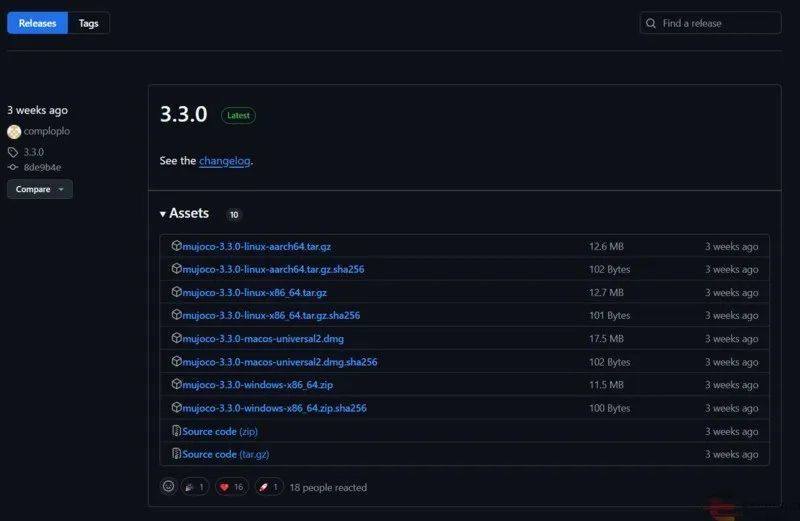Image resolution: width=800 pixels, height=521 pixels.
Task: Open the Compare dropdown
Action: pos(40,189)
